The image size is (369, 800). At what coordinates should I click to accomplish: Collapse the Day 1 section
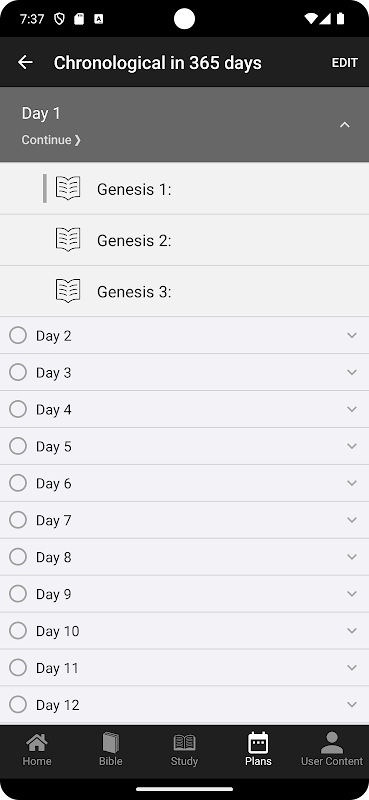[x=345, y=124]
